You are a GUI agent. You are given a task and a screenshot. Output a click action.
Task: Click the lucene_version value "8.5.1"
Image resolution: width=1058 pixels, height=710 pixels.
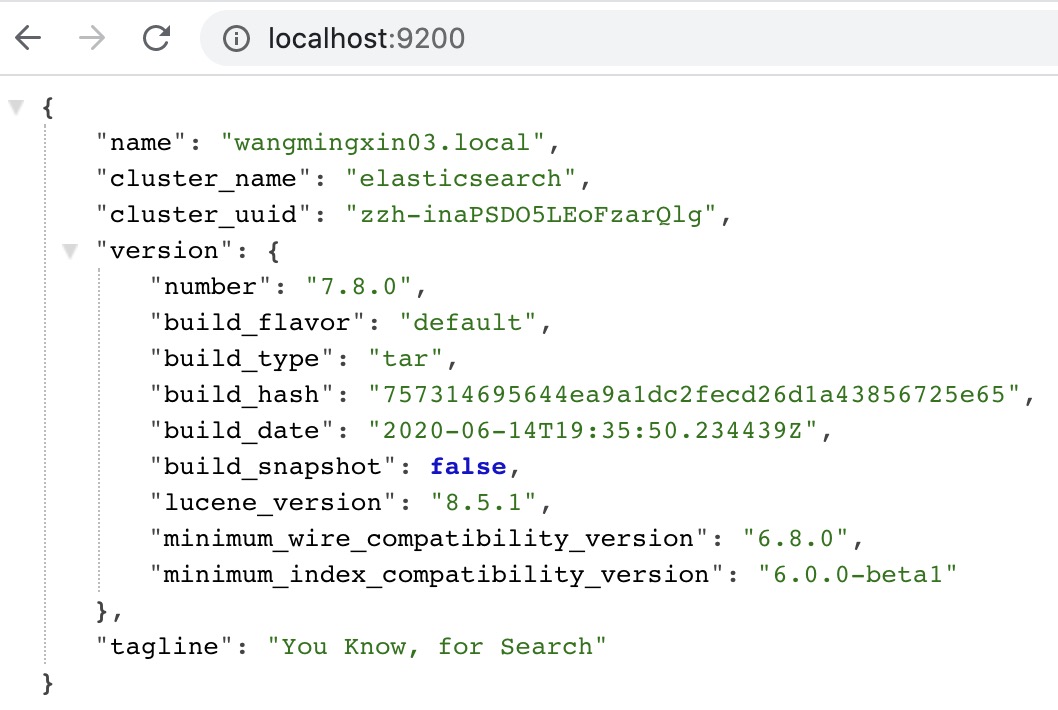coord(482,502)
